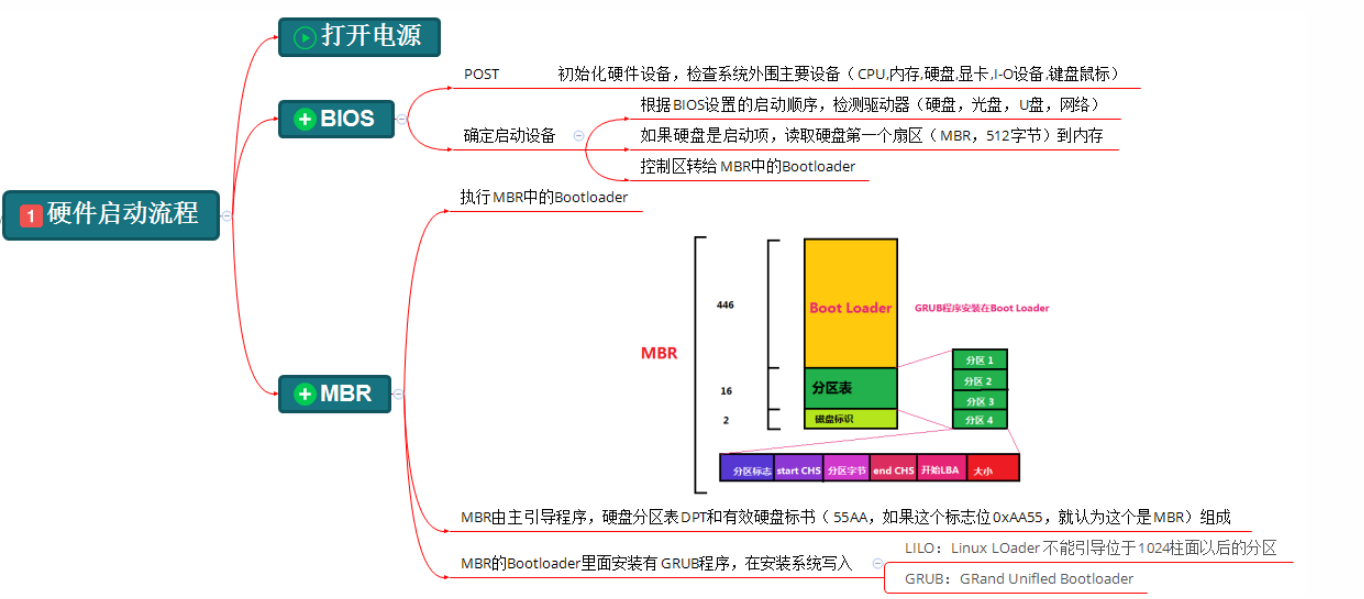Select the MBR的Bootloader里面安装有GRUB程序 subtopic
The image size is (1364, 599).
point(656,563)
